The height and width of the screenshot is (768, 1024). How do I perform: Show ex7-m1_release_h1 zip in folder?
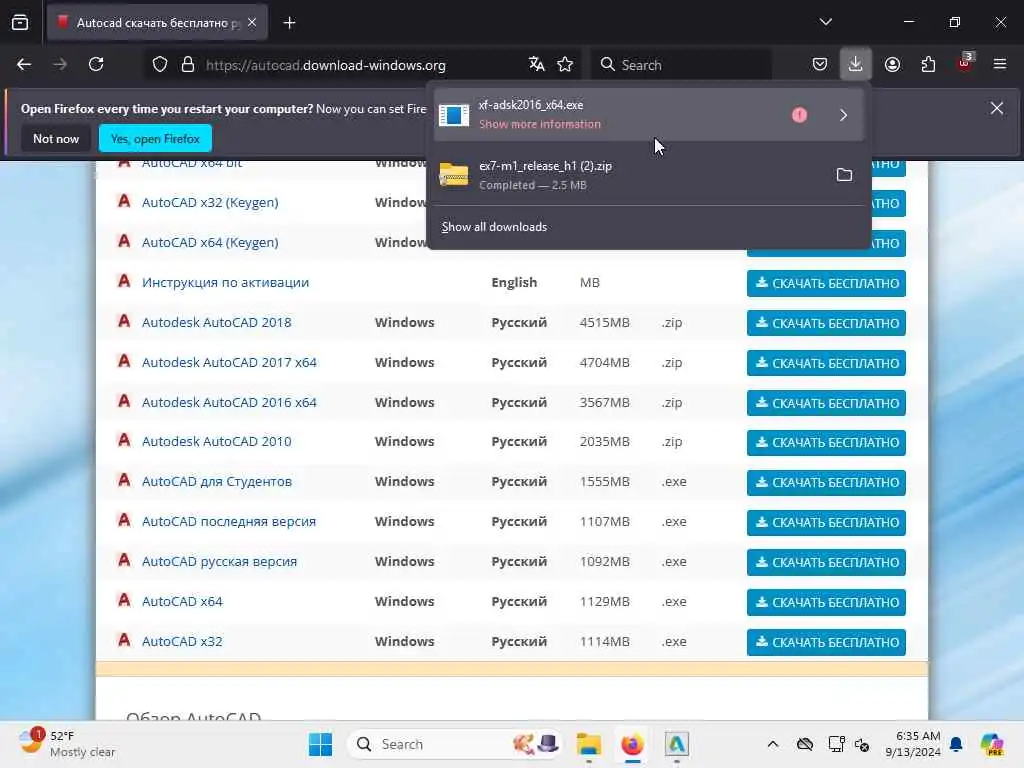844,174
